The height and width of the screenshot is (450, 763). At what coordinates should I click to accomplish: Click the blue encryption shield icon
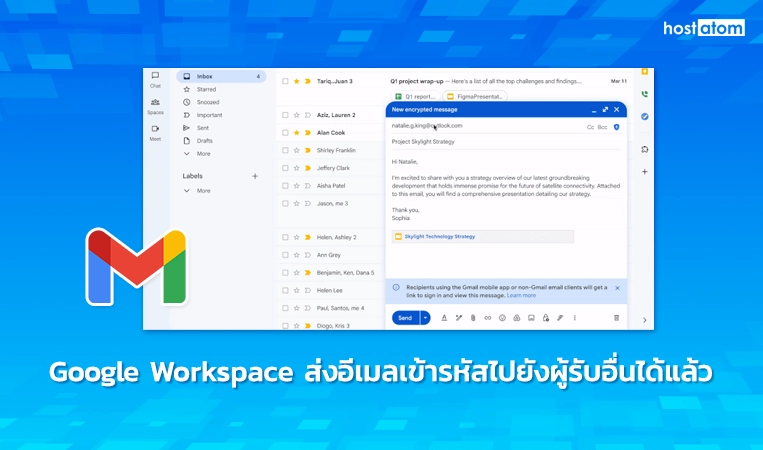point(617,127)
